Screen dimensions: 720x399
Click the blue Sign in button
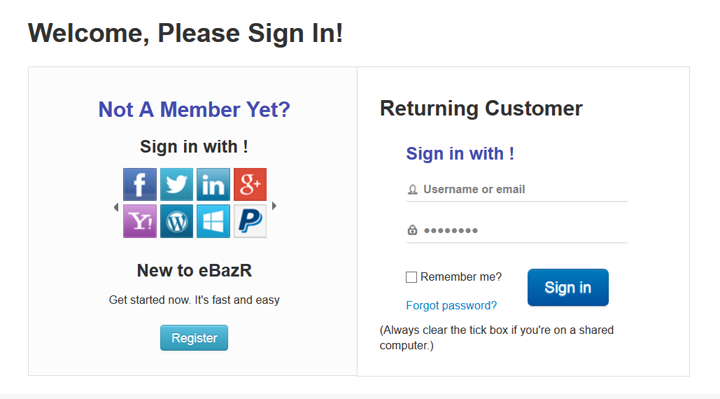[568, 287]
